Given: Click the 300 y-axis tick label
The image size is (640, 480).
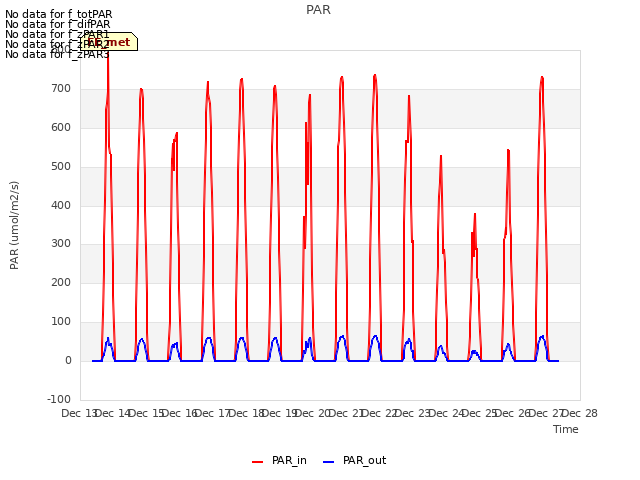Looking at the screenshot, I should (61, 244).
